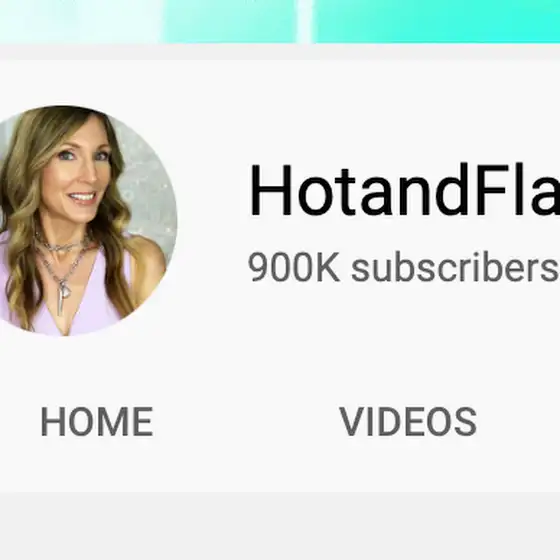Screen dimensions: 560x560
Task: Click the white vertical stripe in banner
Action: pos(305,21)
